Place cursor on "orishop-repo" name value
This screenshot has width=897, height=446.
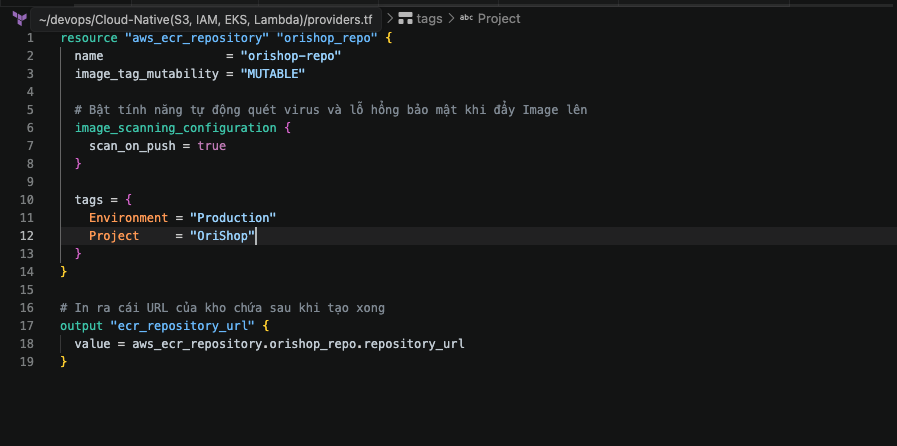tap(291, 56)
